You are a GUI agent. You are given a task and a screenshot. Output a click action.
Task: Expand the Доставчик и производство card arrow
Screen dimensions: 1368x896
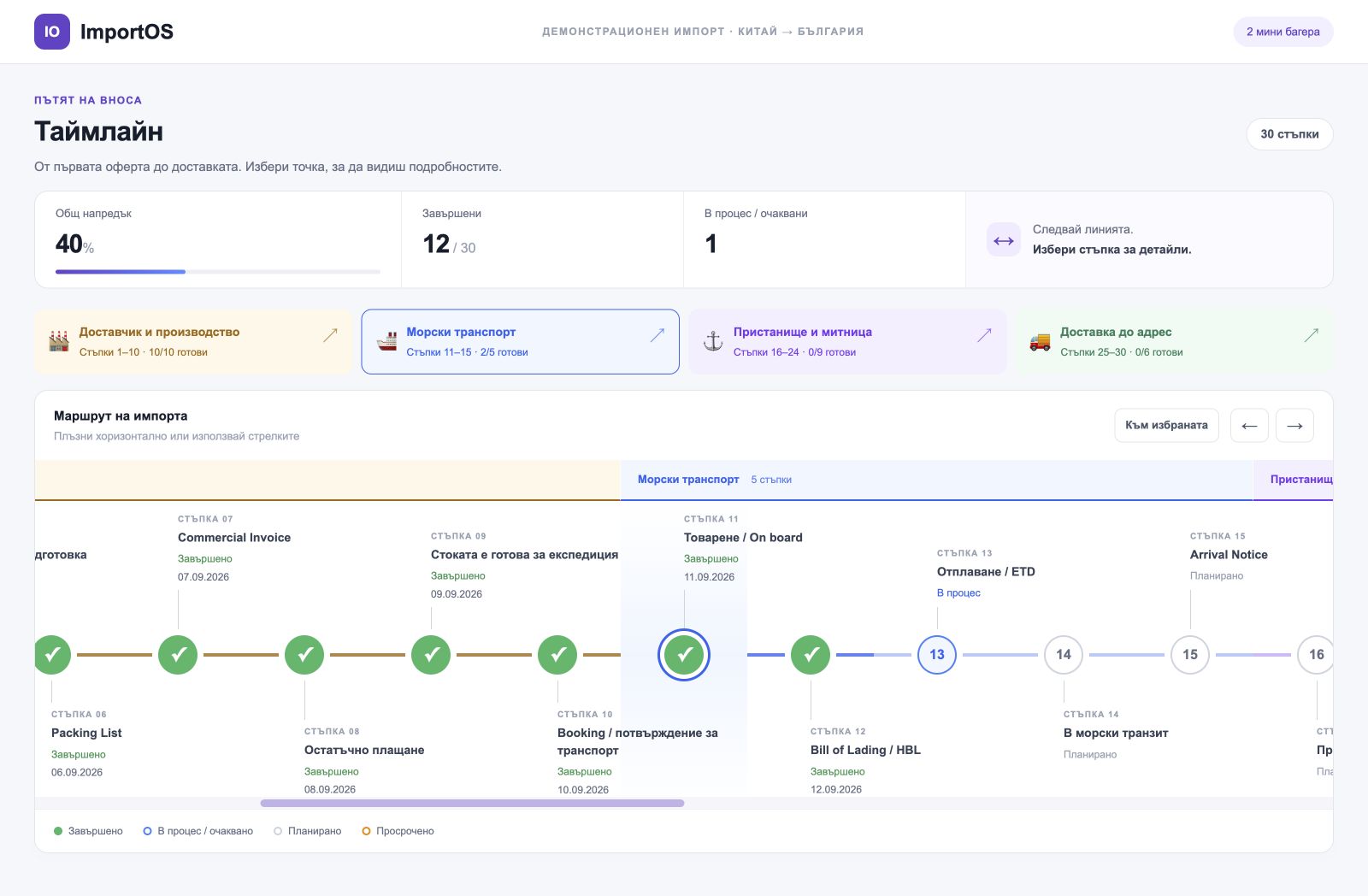(330, 335)
